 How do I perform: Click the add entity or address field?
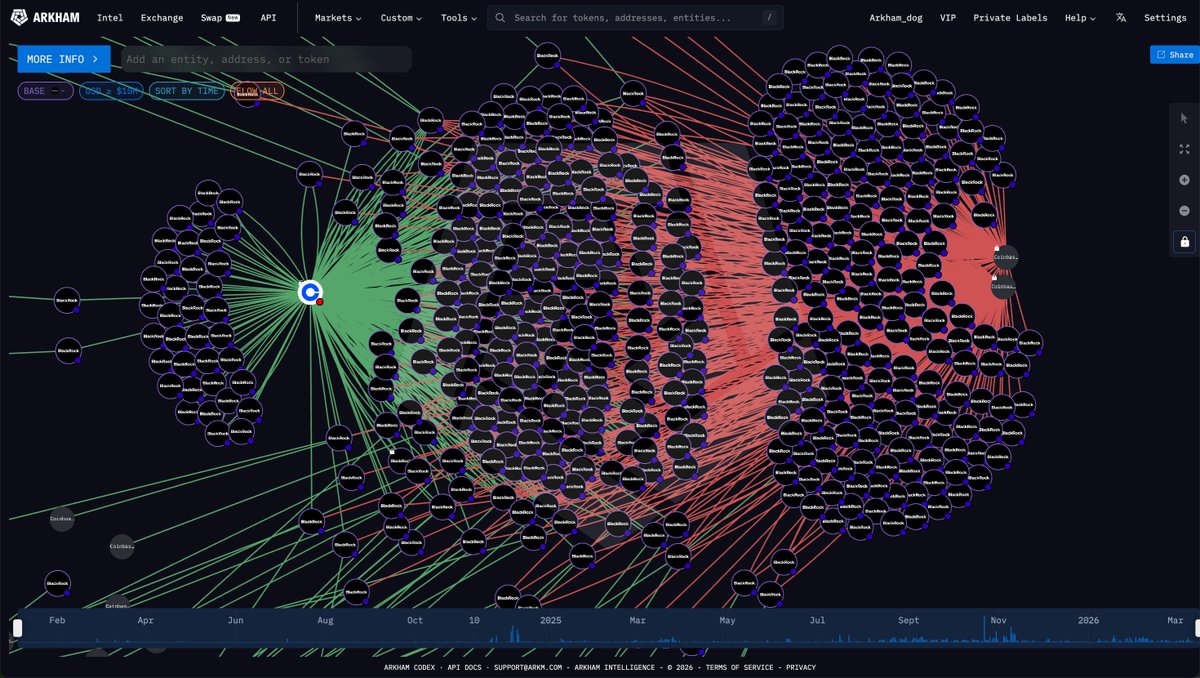coord(265,59)
